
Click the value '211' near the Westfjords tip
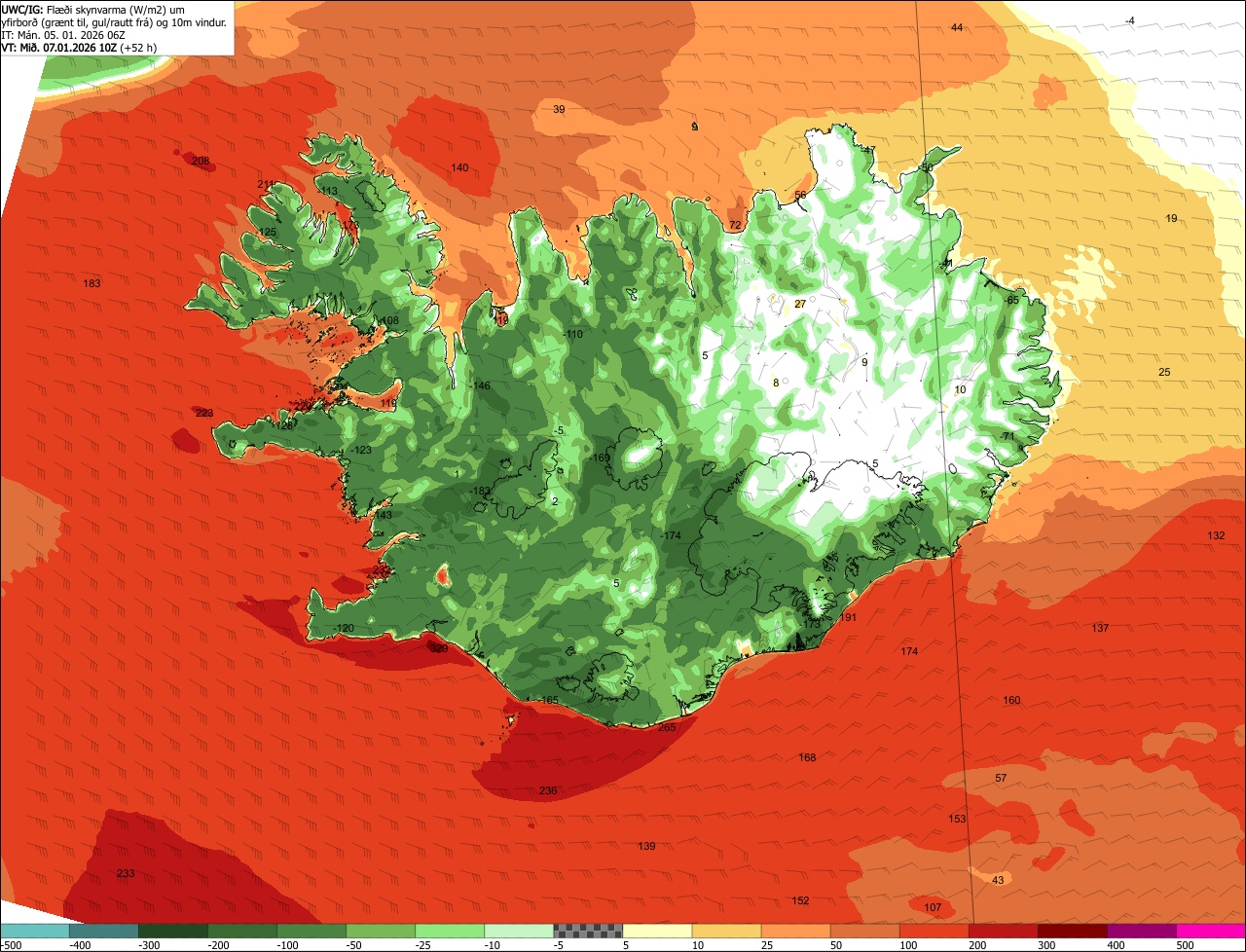click(x=266, y=185)
